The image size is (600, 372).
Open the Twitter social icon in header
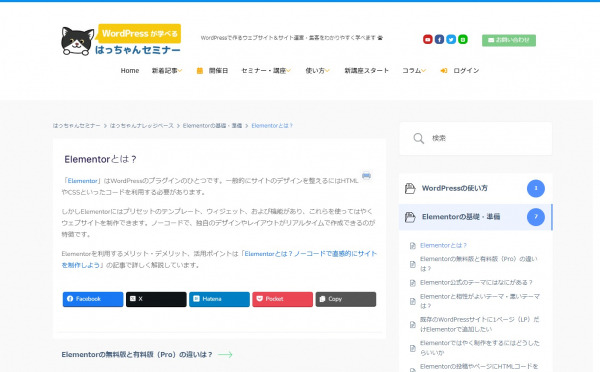click(451, 39)
